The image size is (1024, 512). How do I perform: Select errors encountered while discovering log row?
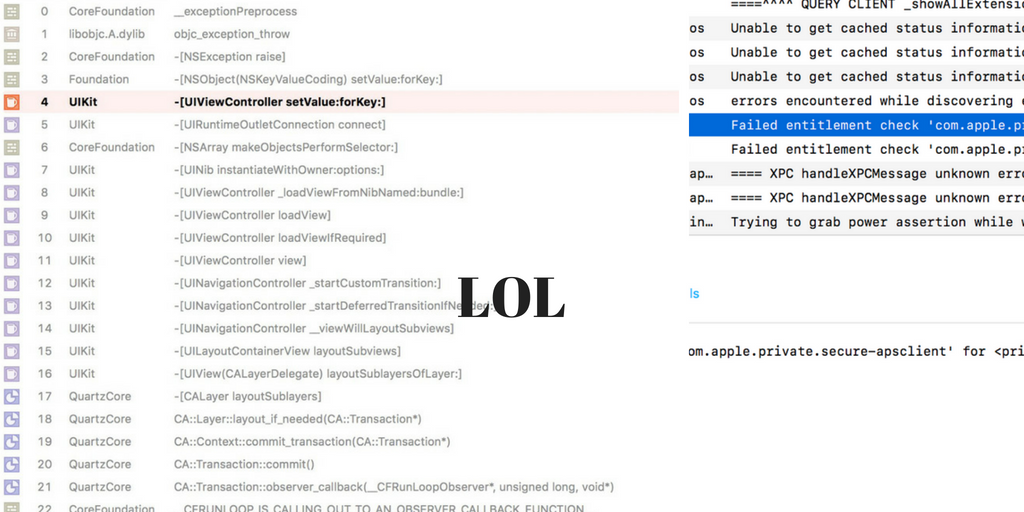click(856, 101)
